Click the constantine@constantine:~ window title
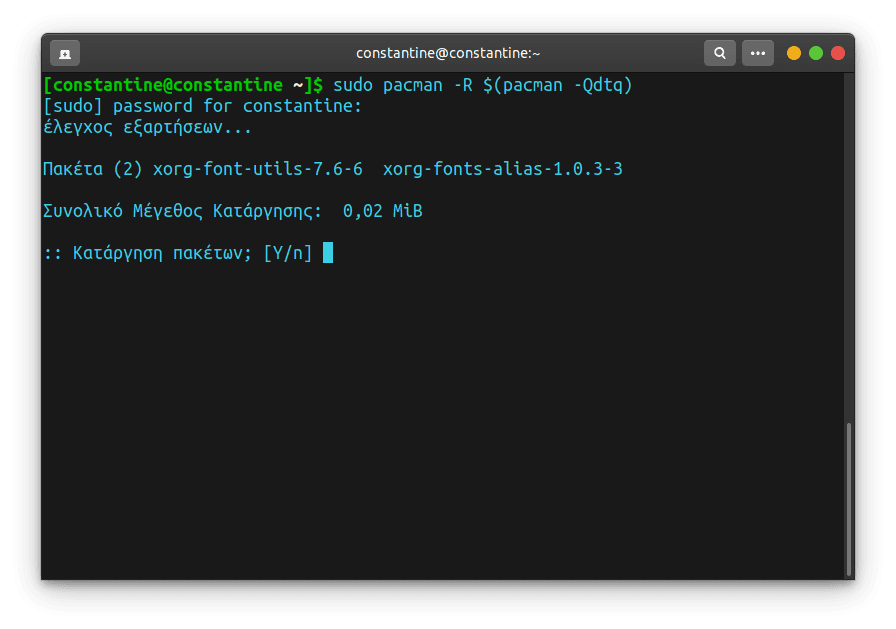The width and height of the screenshot is (896, 629). [447, 53]
